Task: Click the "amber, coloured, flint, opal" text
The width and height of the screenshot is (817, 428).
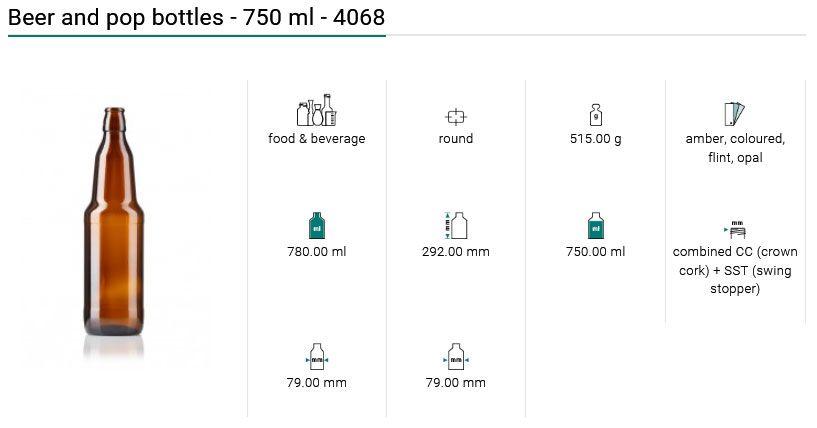Action: 735,148
